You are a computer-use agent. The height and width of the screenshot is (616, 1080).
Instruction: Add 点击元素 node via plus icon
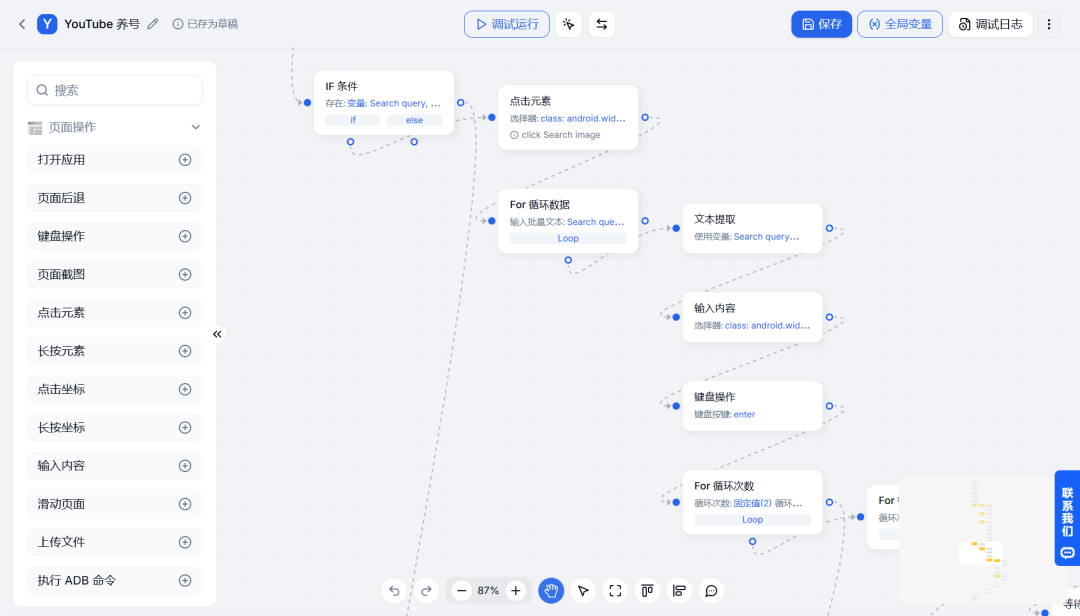coord(185,313)
